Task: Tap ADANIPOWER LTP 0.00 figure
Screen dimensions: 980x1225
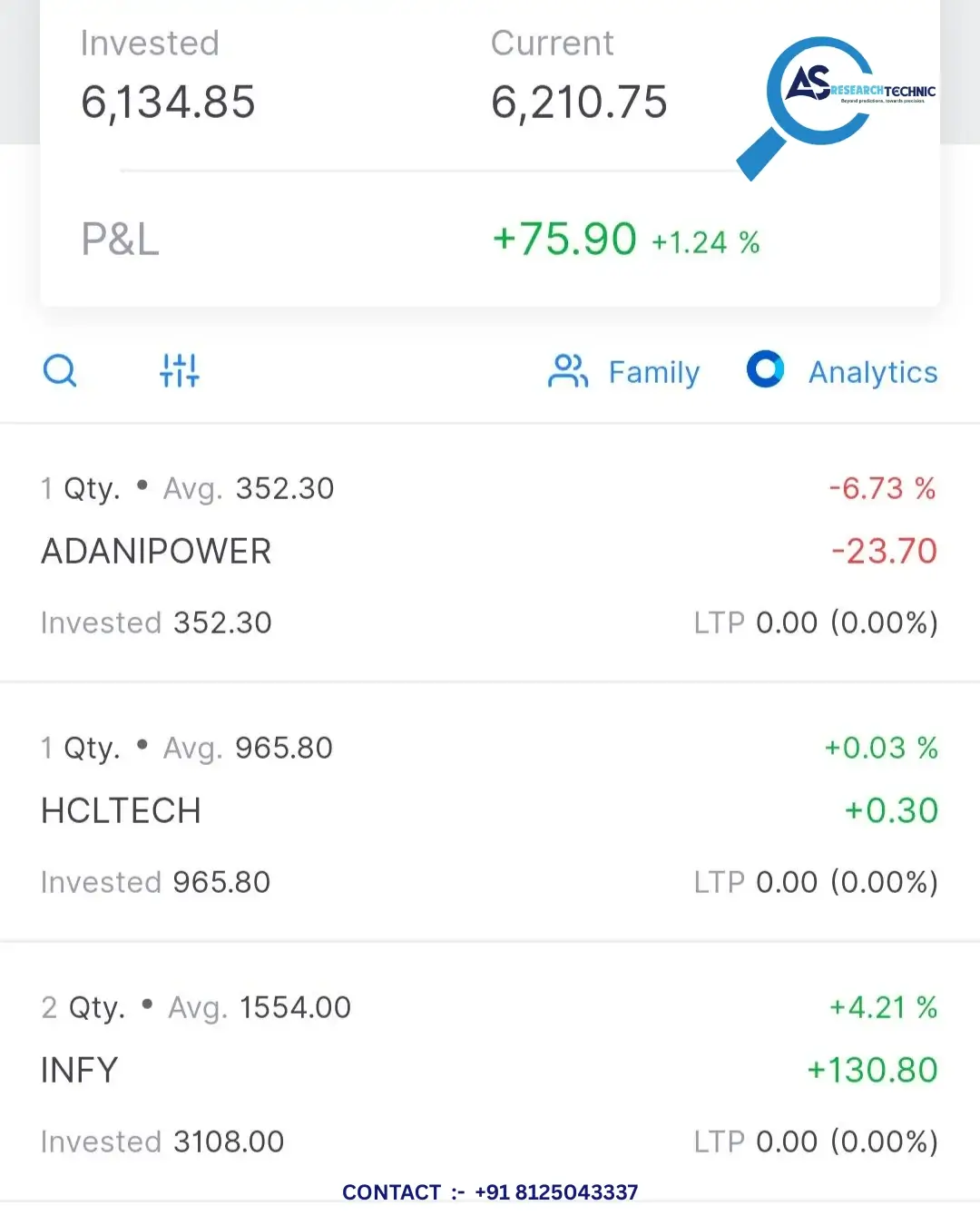Action: click(786, 622)
